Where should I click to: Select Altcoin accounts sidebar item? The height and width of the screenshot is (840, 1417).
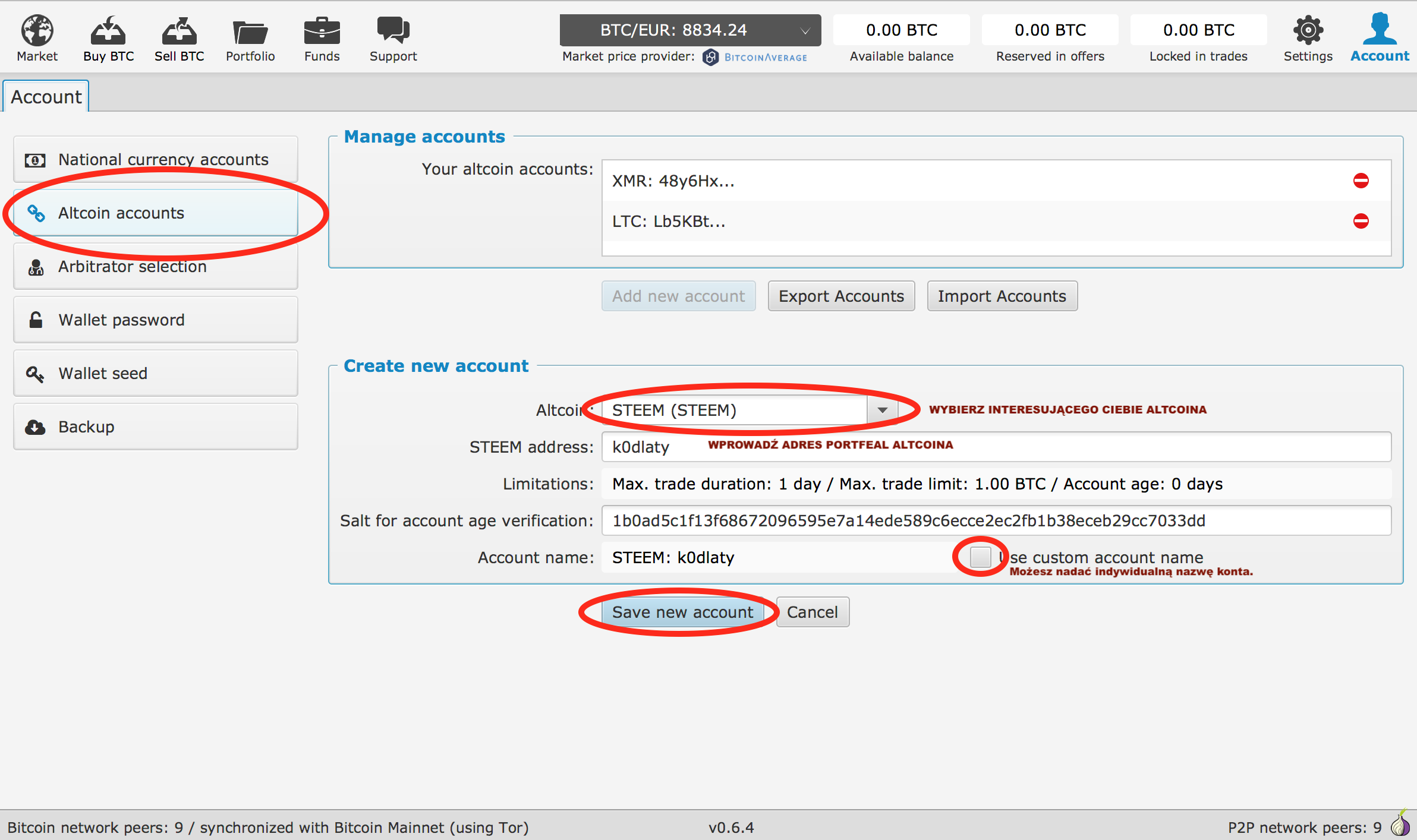tap(155, 212)
